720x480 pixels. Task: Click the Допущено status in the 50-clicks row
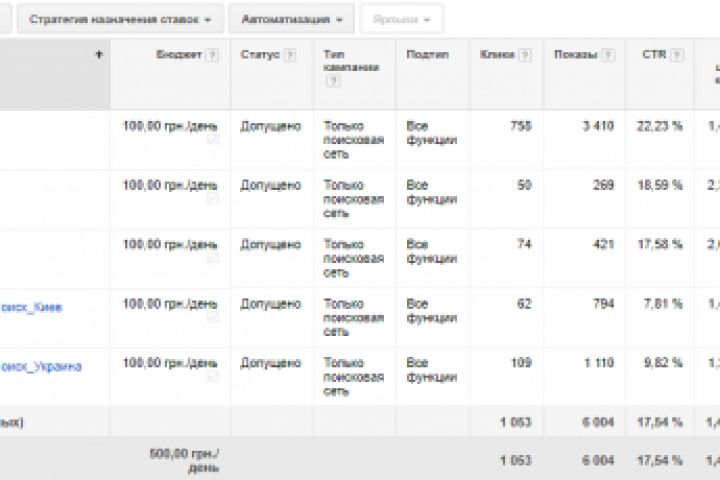[270, 185]
